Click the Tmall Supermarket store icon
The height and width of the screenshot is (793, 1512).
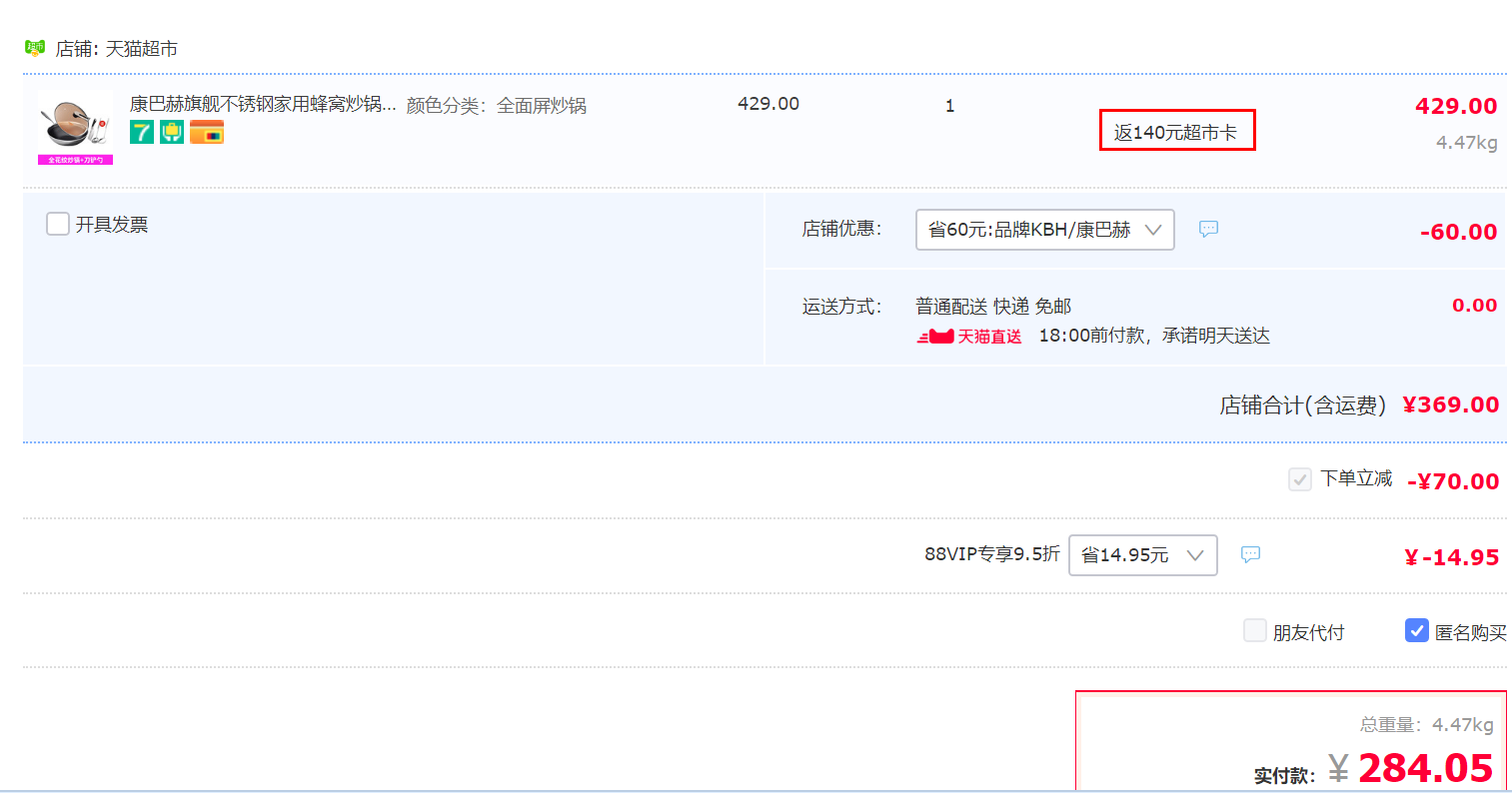(x=35, y=48)
